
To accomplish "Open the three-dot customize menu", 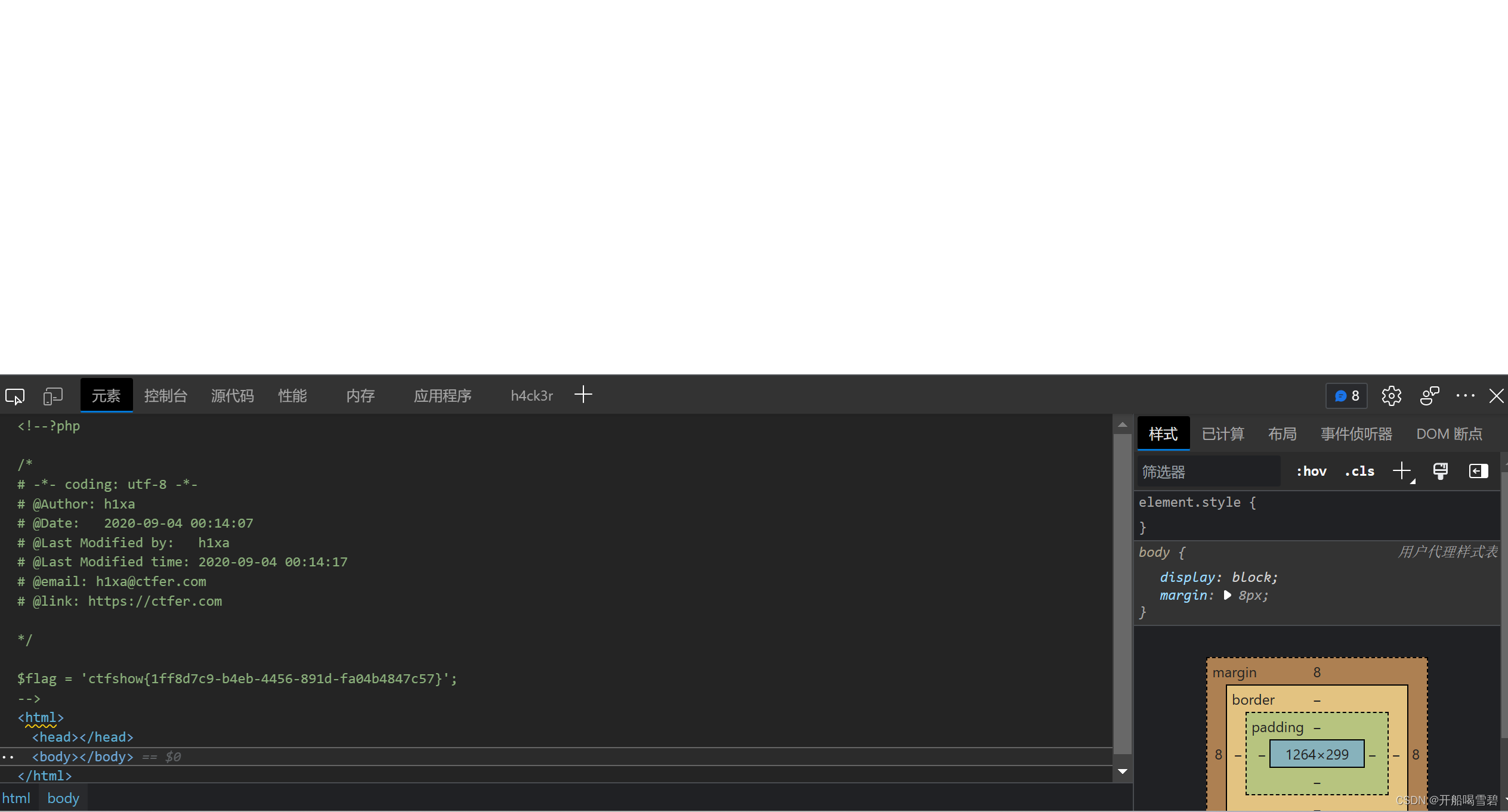I will coord(1465,396).
